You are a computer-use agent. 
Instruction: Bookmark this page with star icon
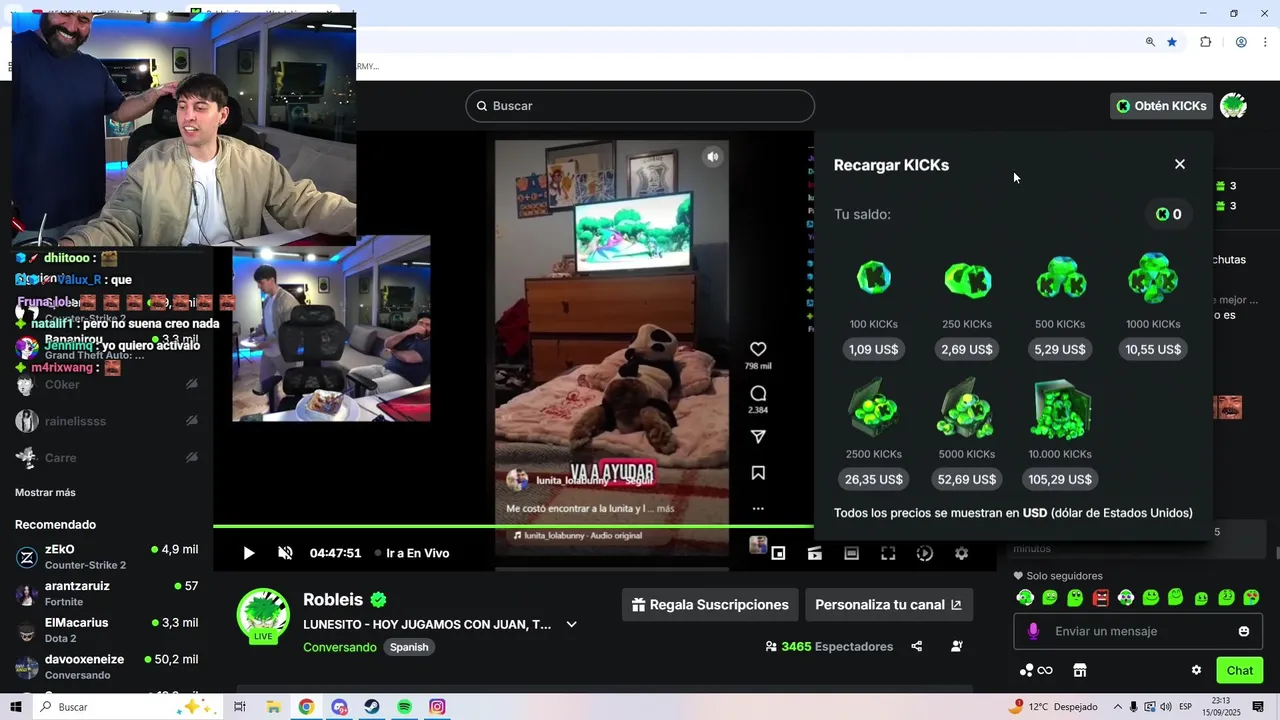[x=1172, y=42]
